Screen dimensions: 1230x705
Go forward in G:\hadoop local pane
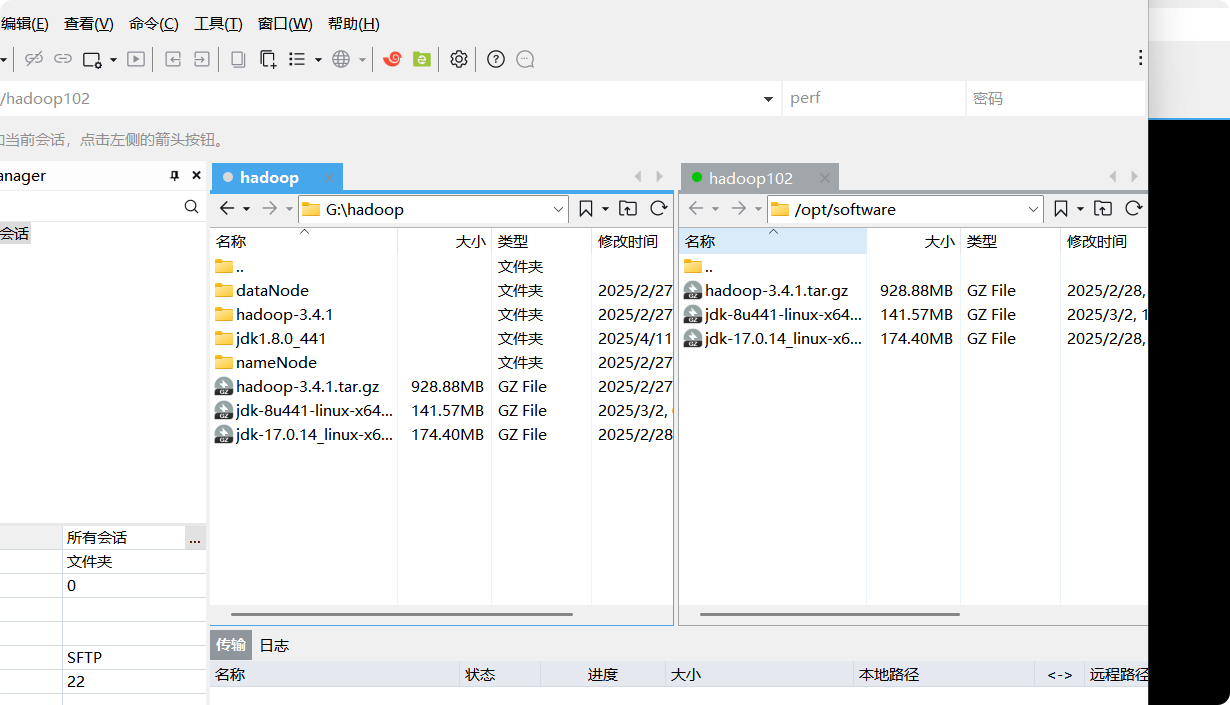(x=269, y=208)
